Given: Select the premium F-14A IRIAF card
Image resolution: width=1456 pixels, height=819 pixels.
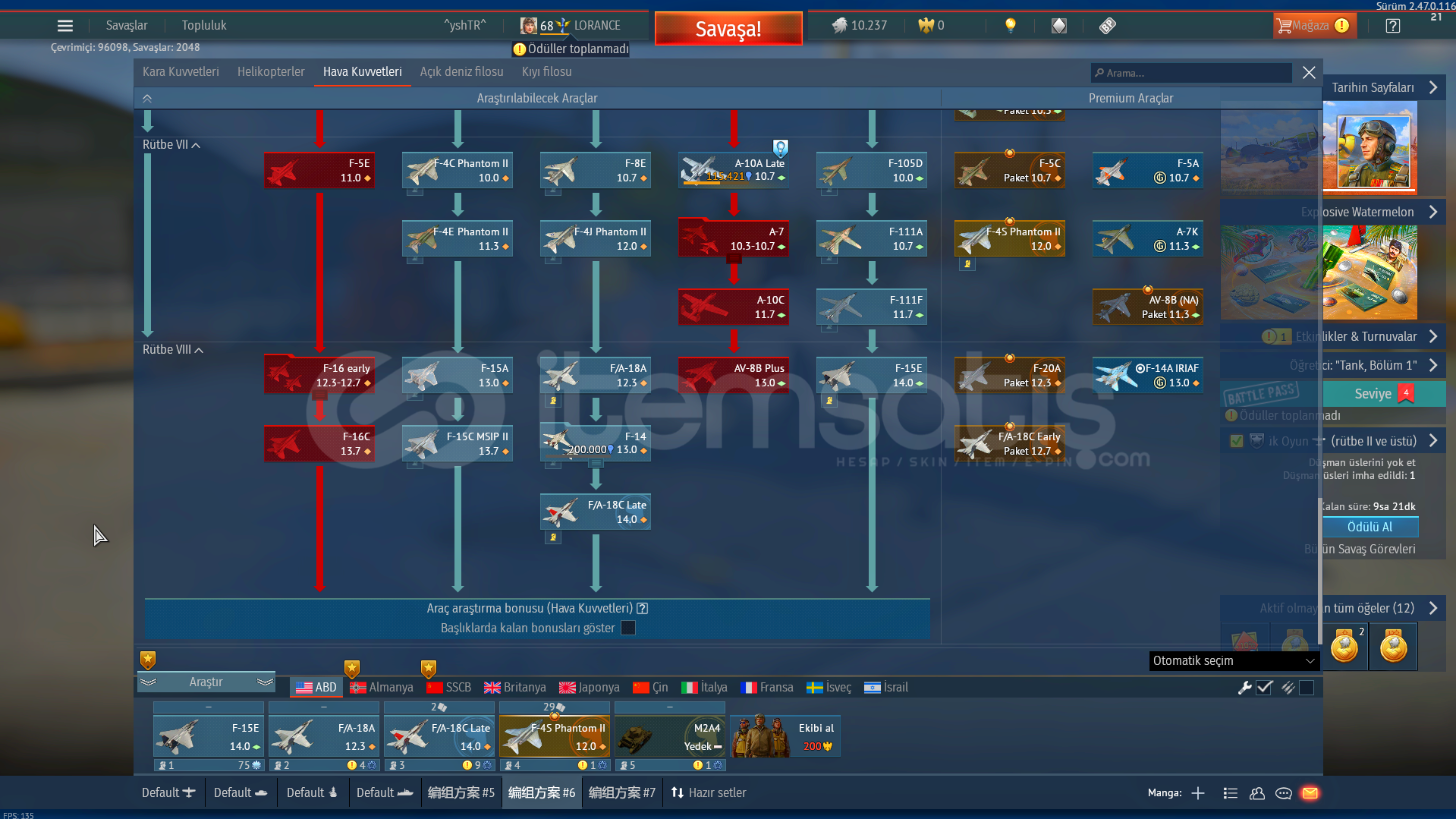Looking at the screenshot, I should click(1148, 375).
